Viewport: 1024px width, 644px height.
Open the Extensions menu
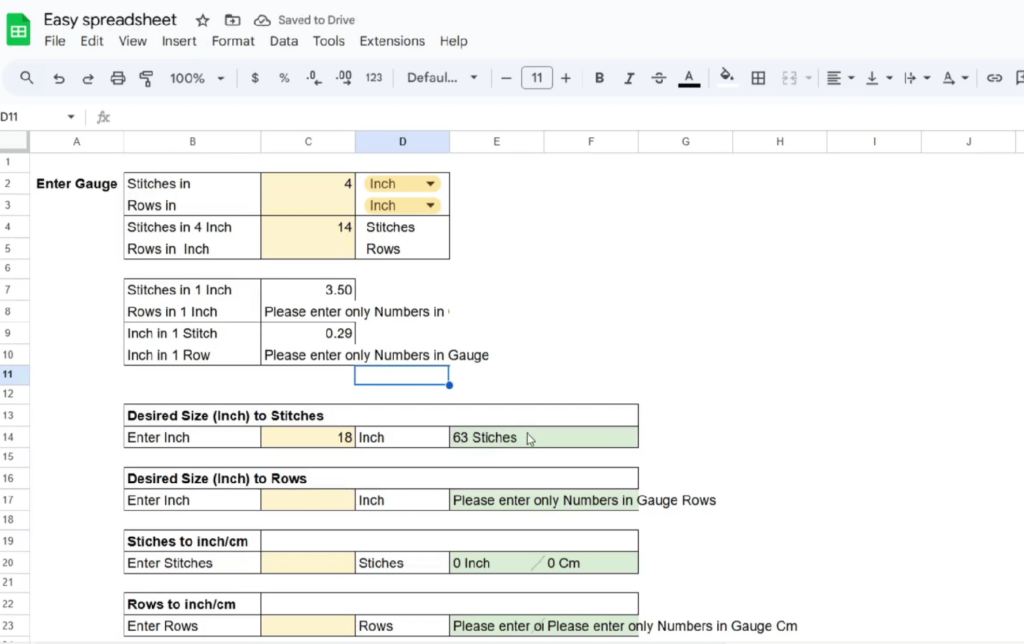392,41
